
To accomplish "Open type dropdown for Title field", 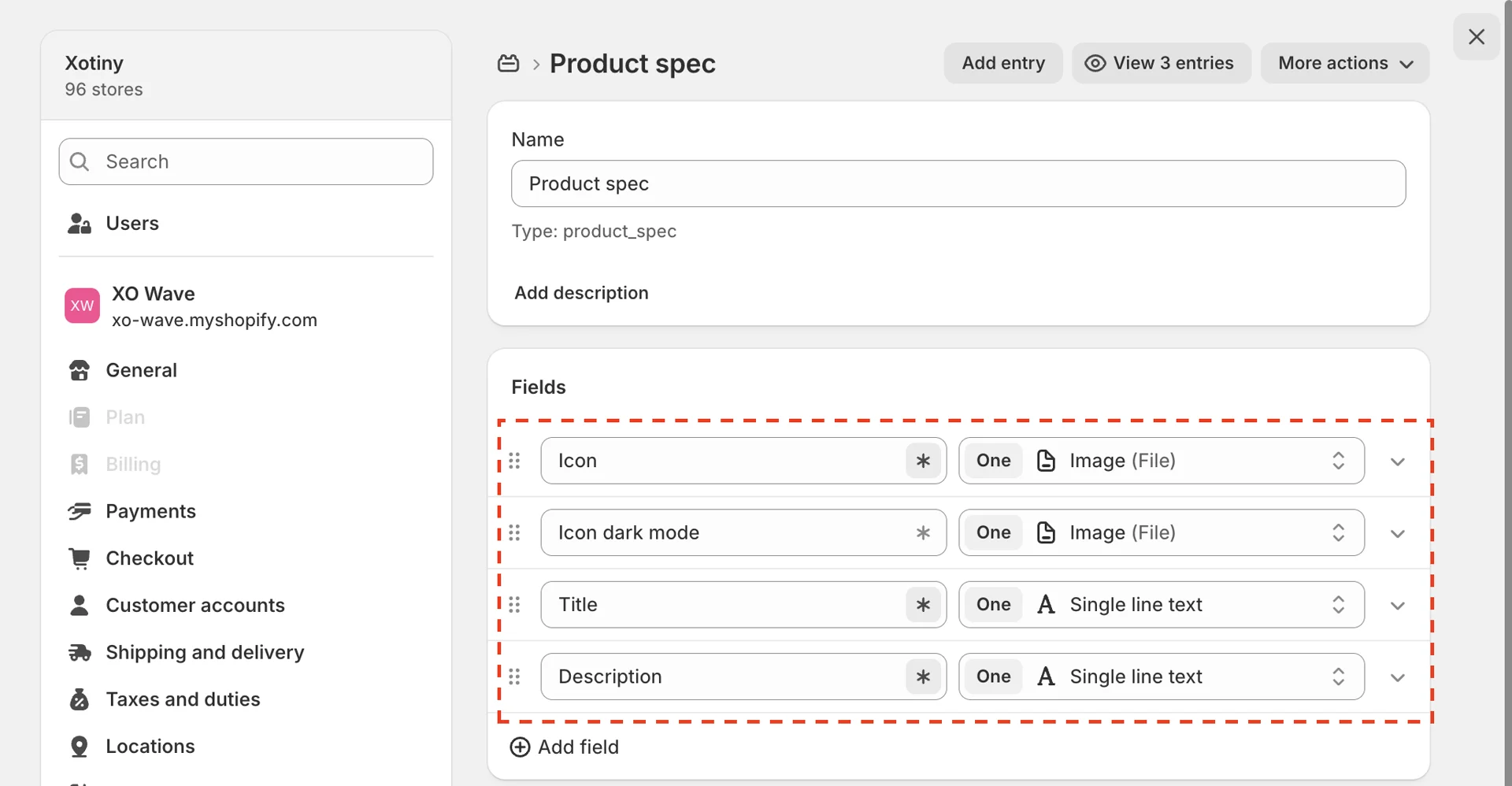I will (1162, 605).
